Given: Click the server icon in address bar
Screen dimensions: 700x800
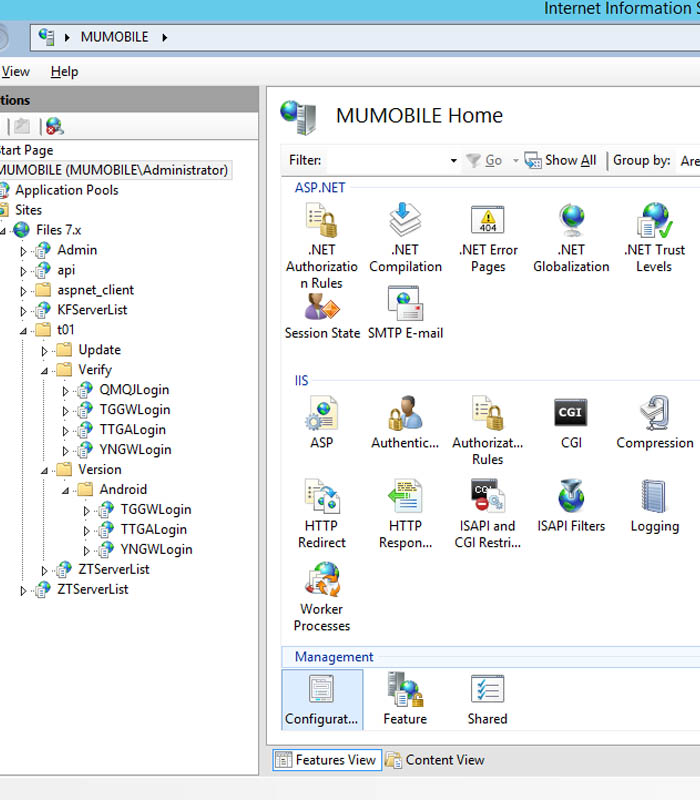Looking at the screenshot, I should point(46,37).
